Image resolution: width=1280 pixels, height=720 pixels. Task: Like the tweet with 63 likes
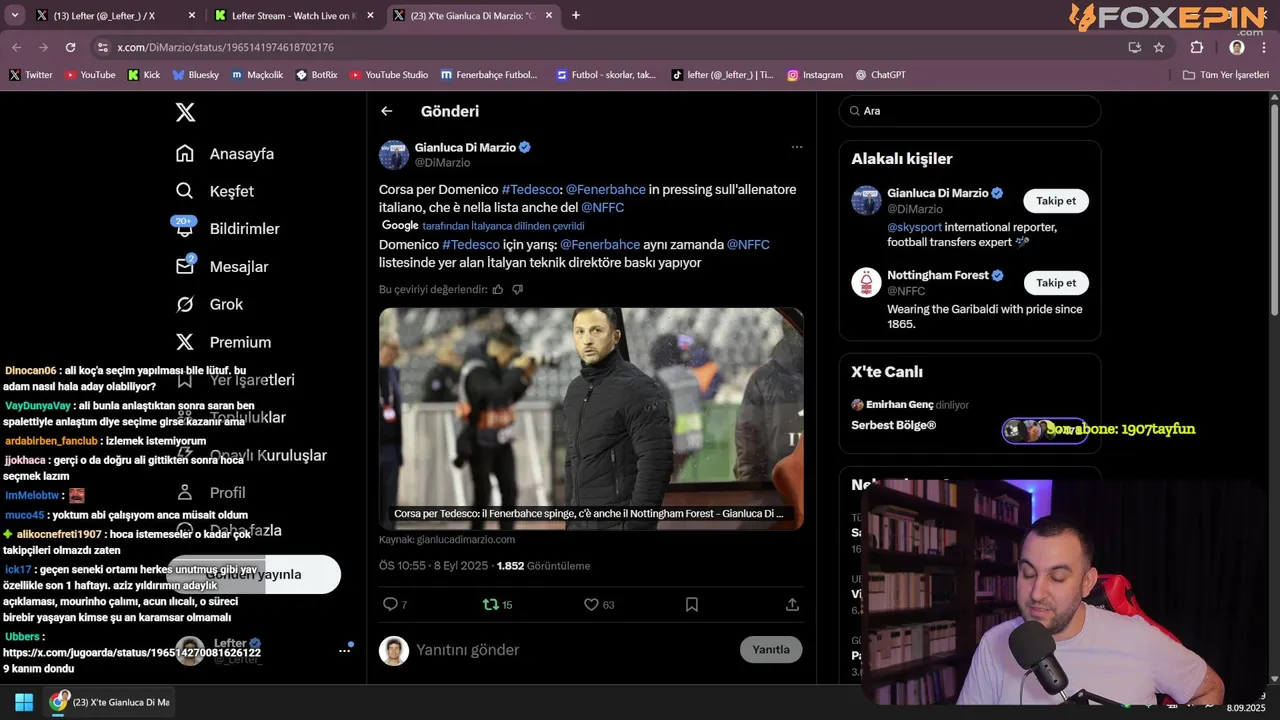coord(599,604)
